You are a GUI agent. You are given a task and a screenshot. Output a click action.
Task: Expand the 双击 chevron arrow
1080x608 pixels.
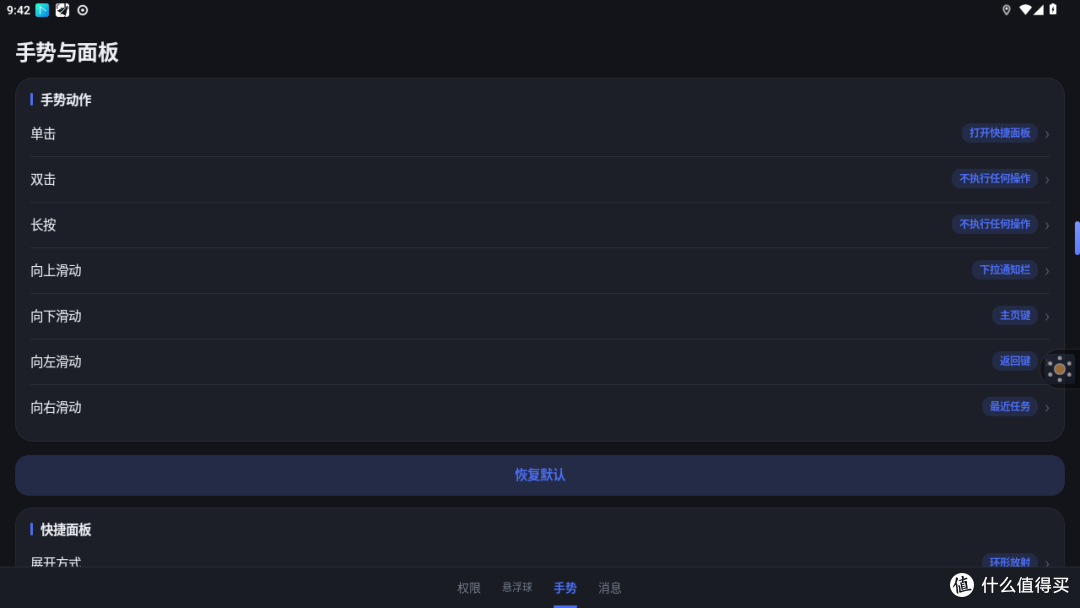coord(1047,180)
